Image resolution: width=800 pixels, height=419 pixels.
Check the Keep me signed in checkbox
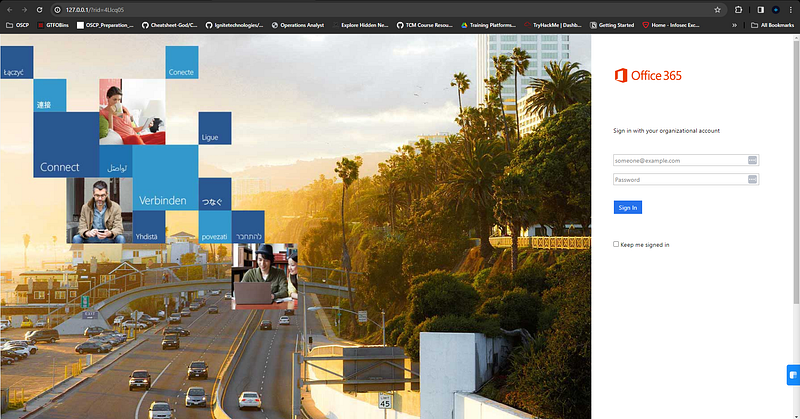(x=616, y=244)
